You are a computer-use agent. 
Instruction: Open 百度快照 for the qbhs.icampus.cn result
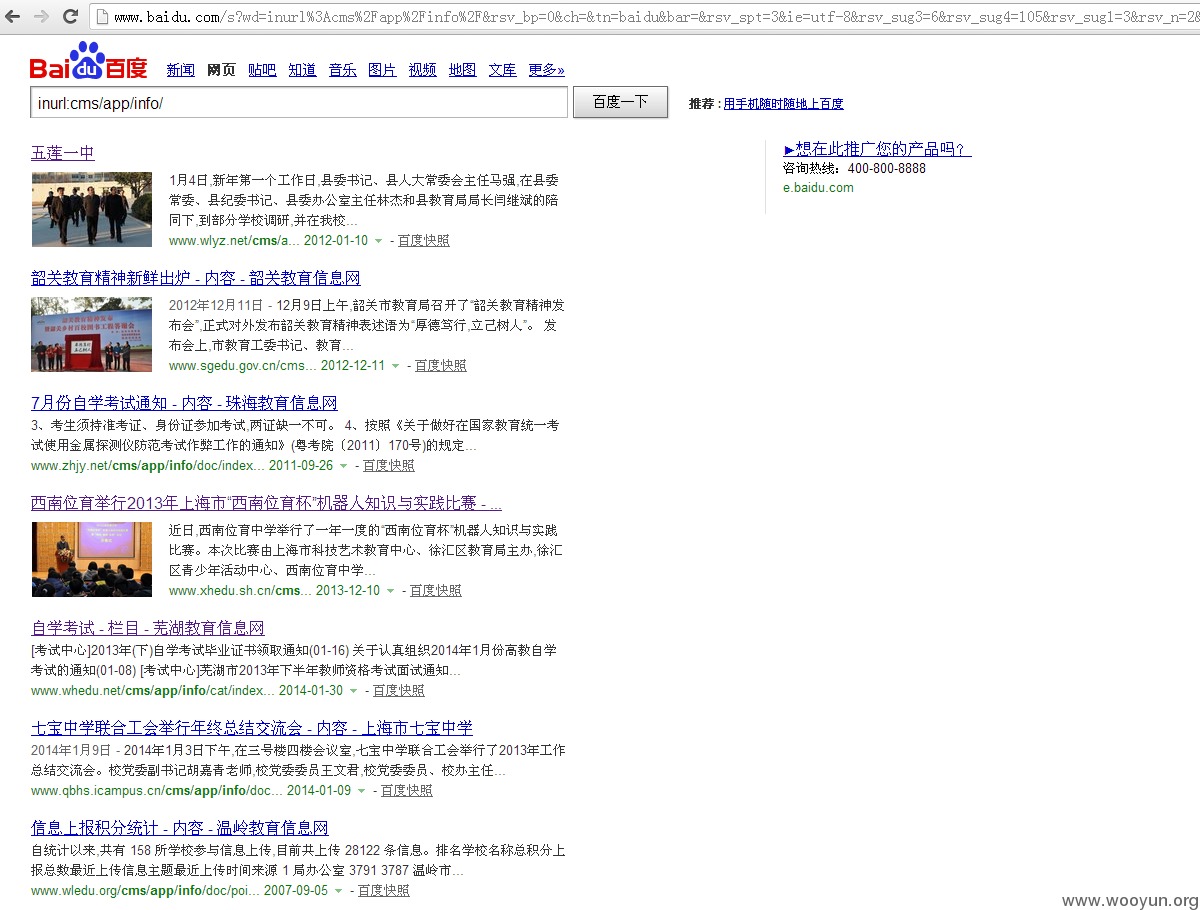coord(407,791)
